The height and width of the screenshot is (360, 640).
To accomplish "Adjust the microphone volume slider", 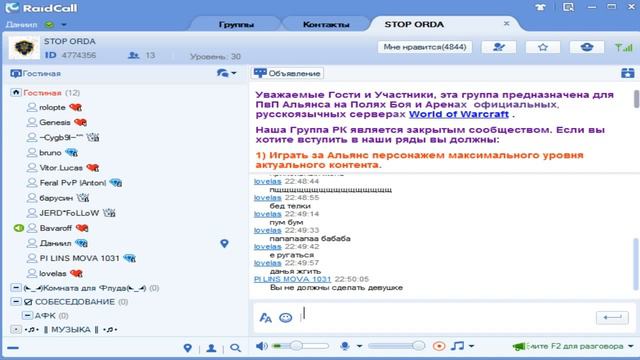I will click(396, 346).
